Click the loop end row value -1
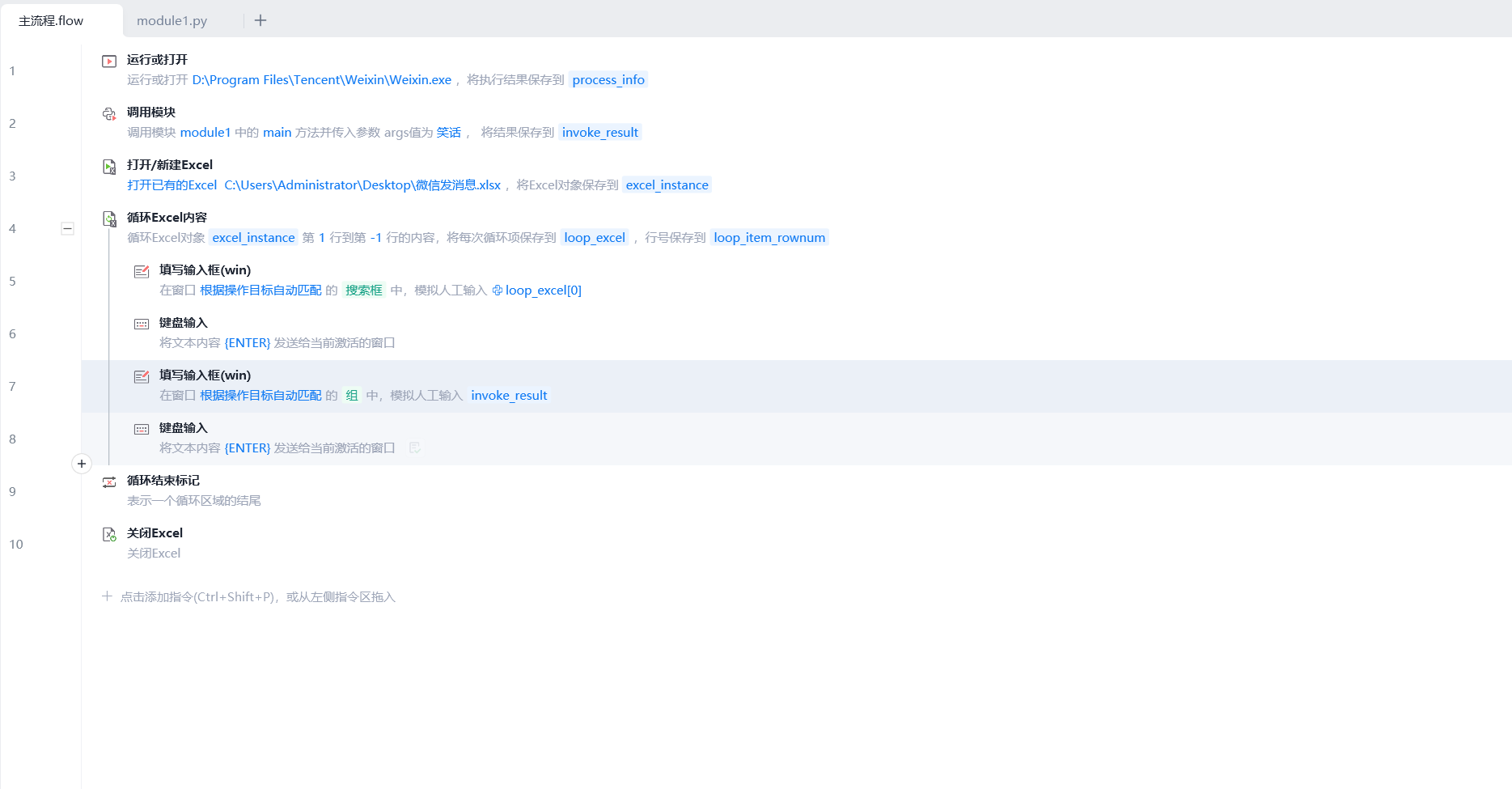Viewport: 1512px width, 789px height. pyautogui.click(x=376, y=237)
